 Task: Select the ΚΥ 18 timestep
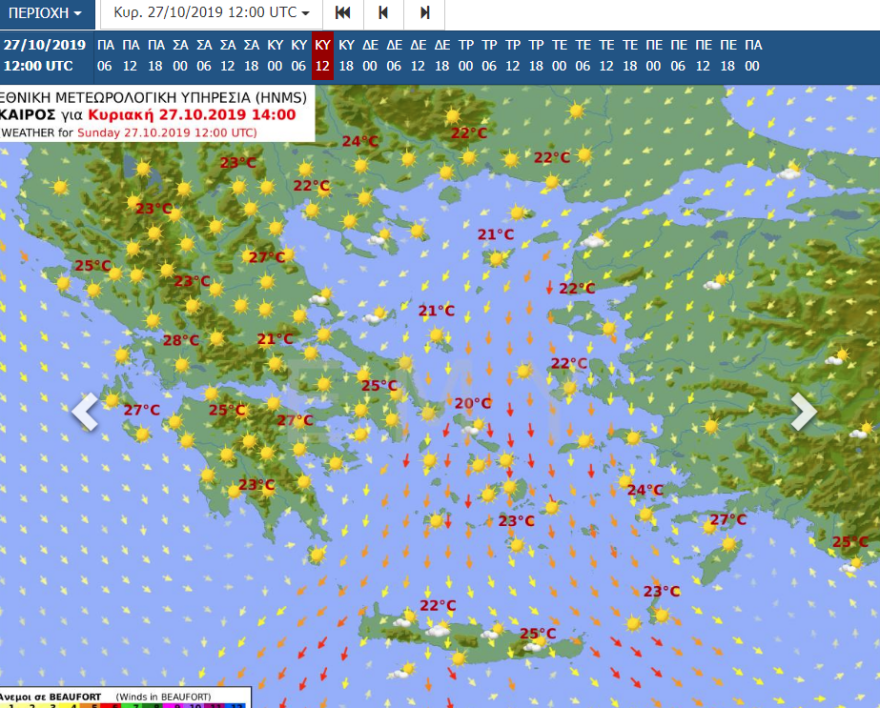pyautogui.click(x=344, y=57)
